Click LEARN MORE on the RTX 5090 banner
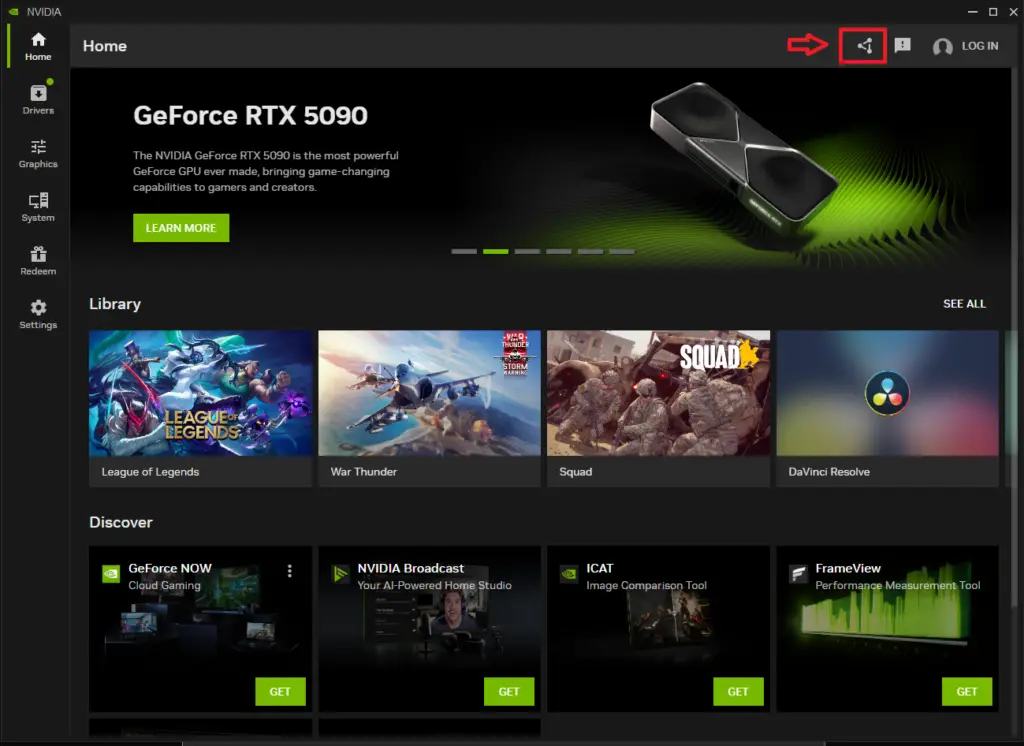The width and height of the screenshot is (1024, 746). point(181,228)
